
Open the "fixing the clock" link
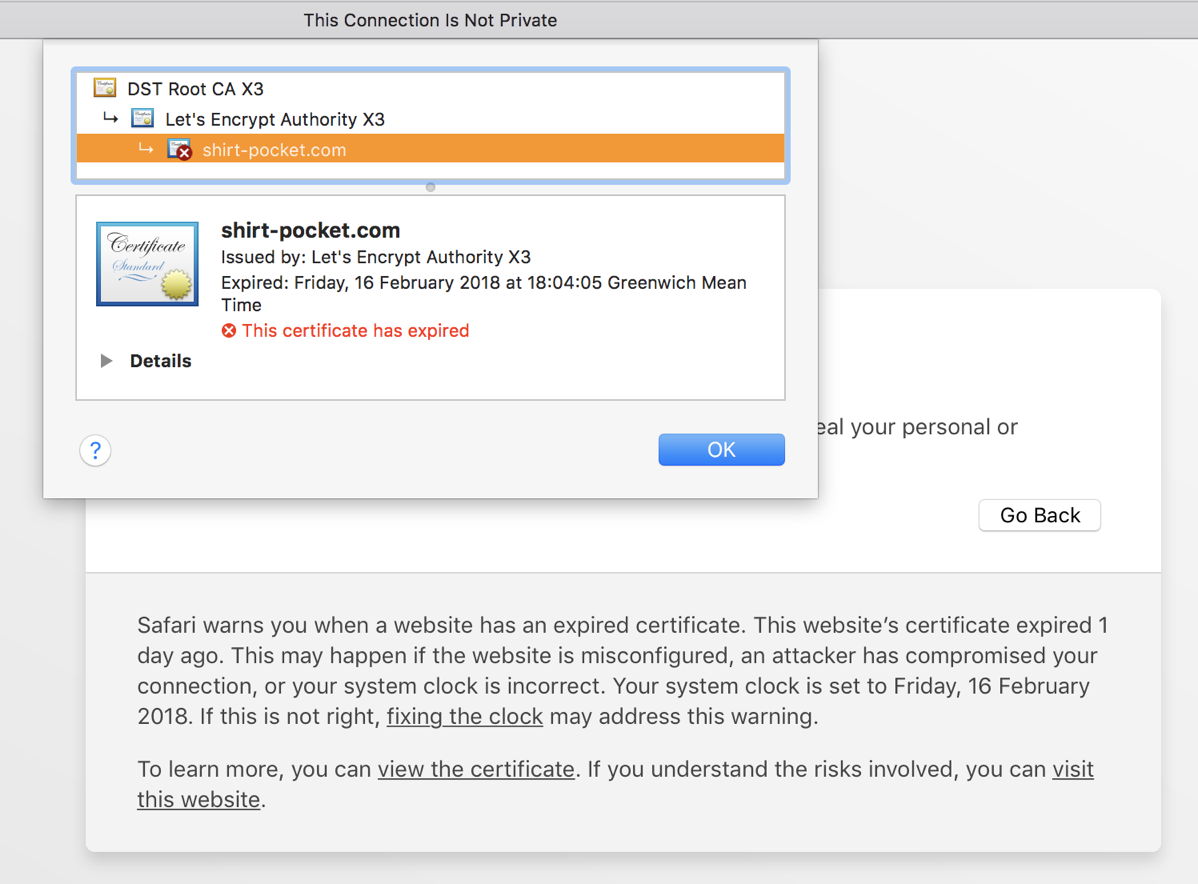point(464,717)
